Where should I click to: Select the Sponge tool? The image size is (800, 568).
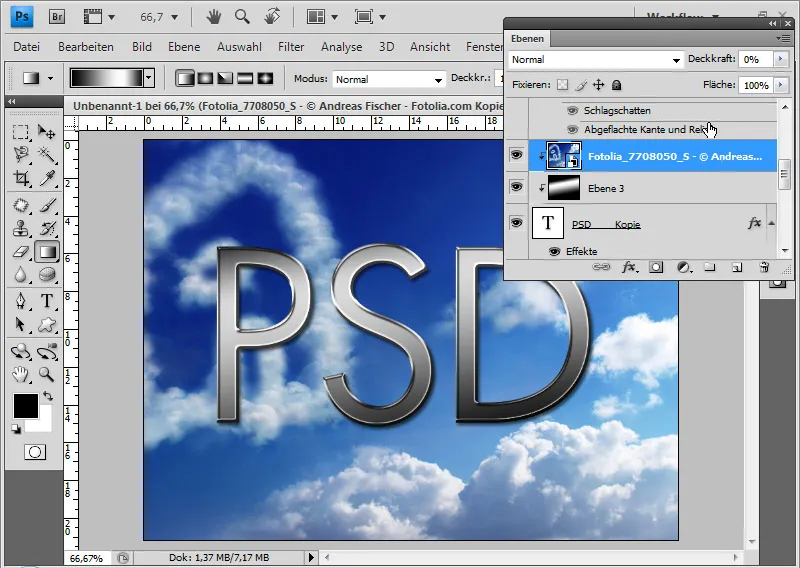tap(46, 275)
